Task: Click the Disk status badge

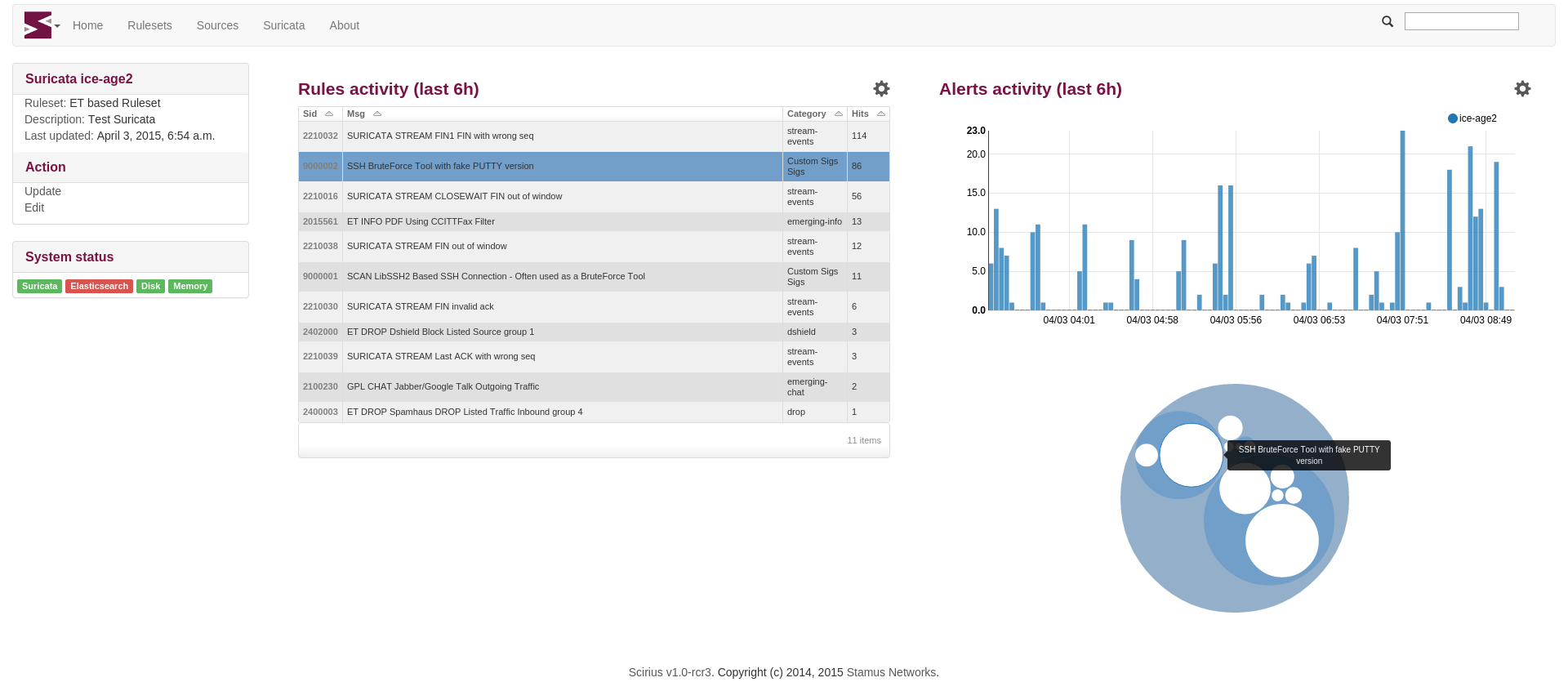Action: (150, 286)
